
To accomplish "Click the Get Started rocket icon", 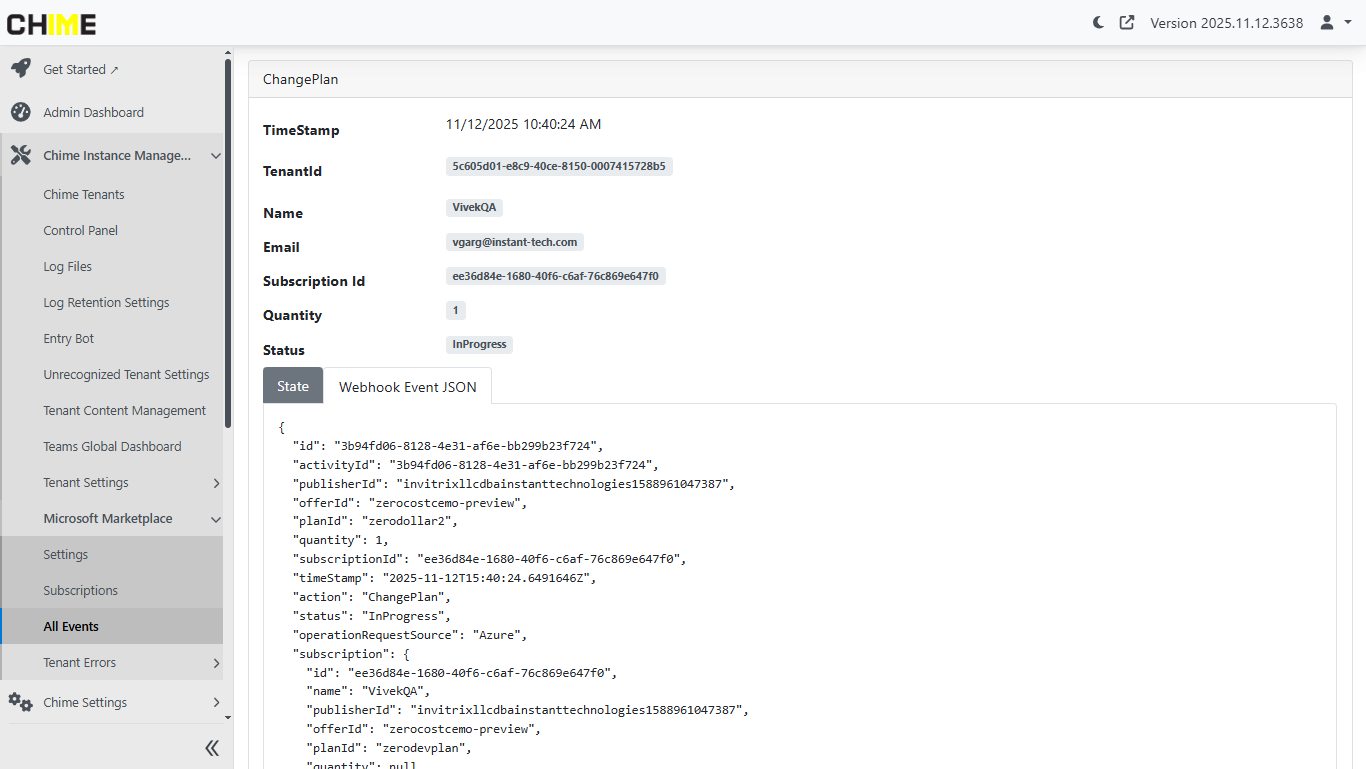I will coord(20,69).
